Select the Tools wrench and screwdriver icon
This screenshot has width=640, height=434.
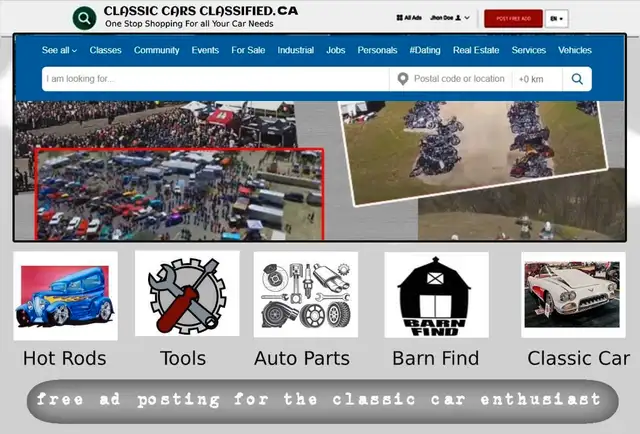click(187, 294)
